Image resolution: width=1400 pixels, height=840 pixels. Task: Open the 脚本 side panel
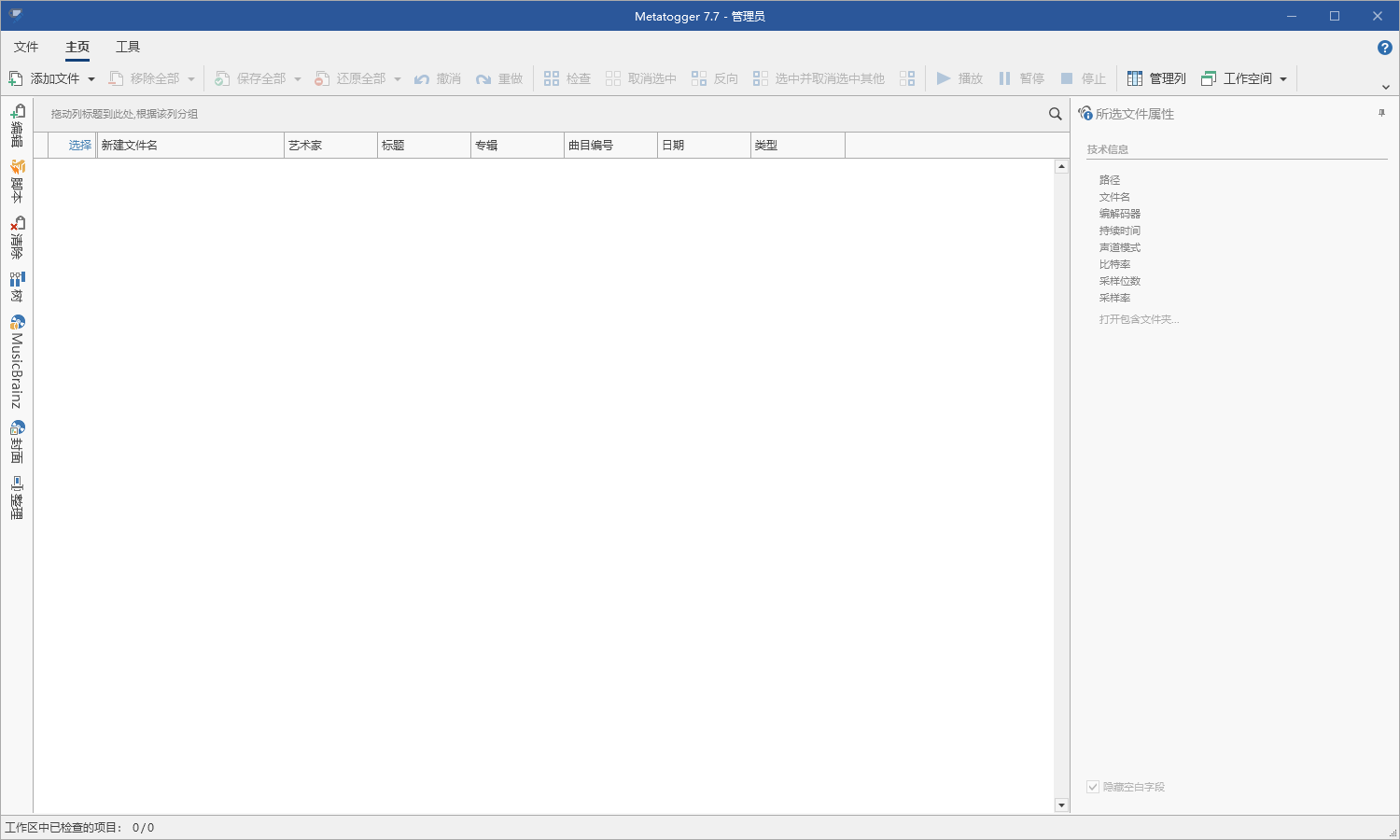click(17, 182)
